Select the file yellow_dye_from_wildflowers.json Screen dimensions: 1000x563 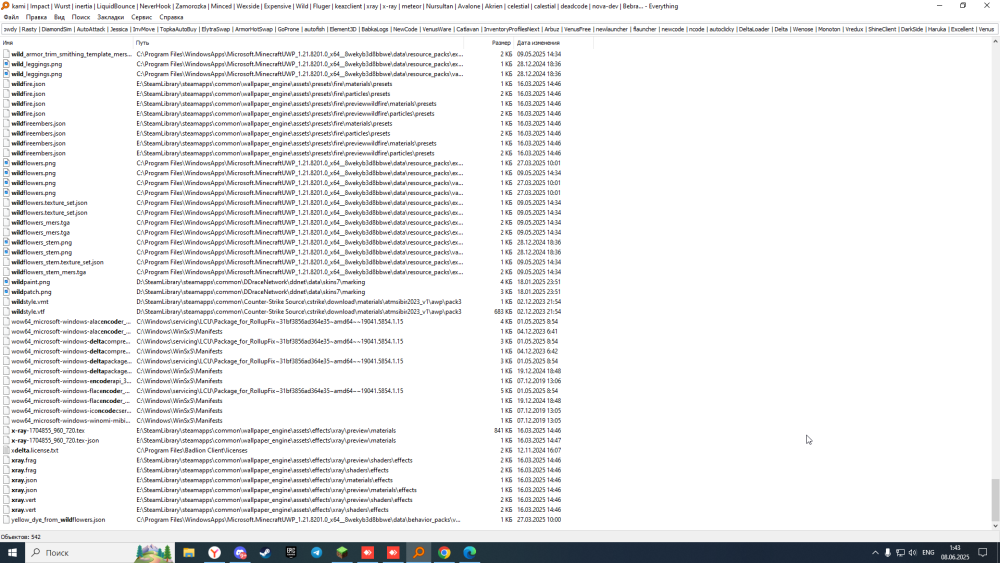point(58,520)
